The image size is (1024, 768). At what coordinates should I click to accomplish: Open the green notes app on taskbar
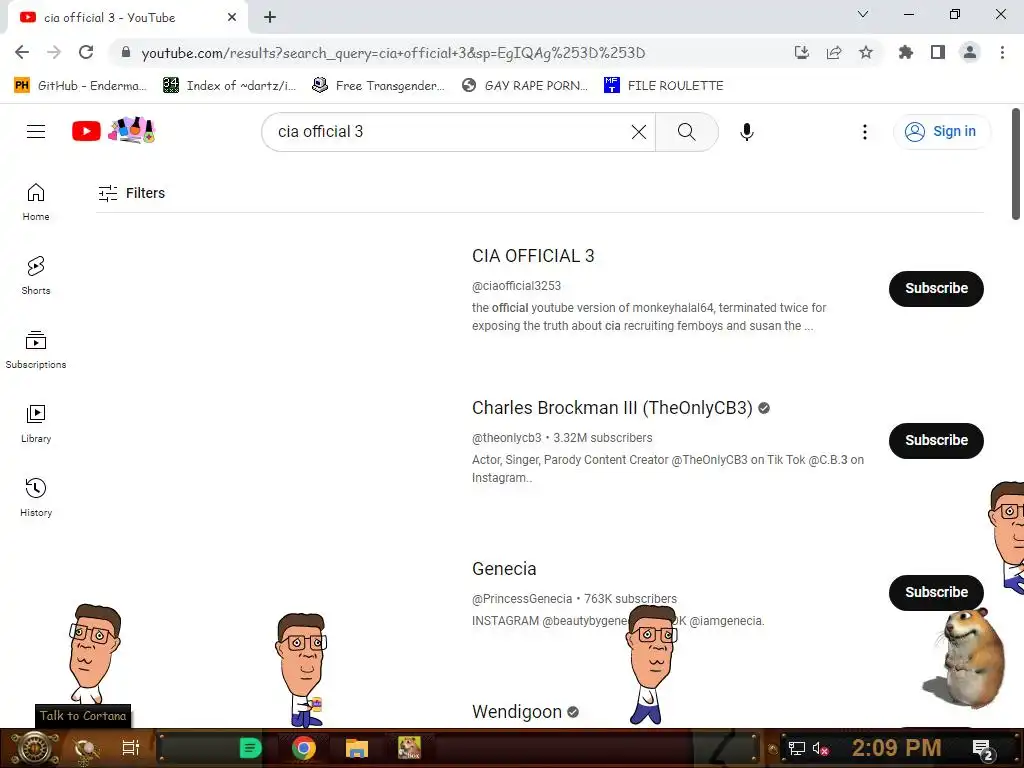pyautogui.click(x=250, y=748)
